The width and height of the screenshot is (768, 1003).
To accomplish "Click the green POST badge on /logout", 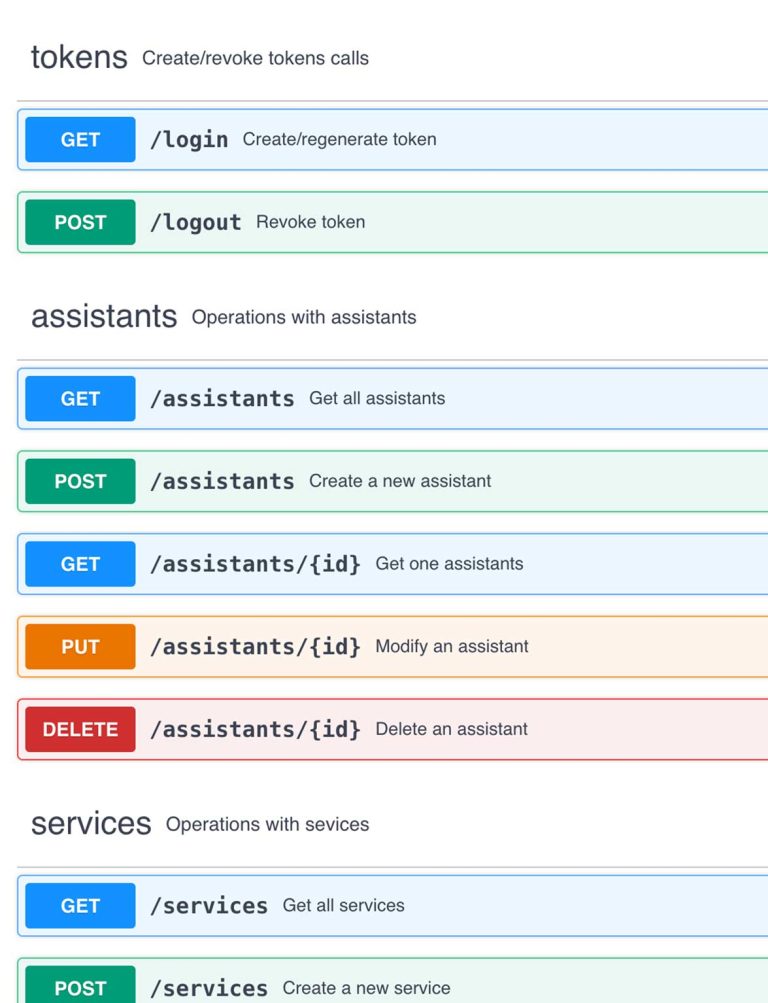I will click(79, 222).
